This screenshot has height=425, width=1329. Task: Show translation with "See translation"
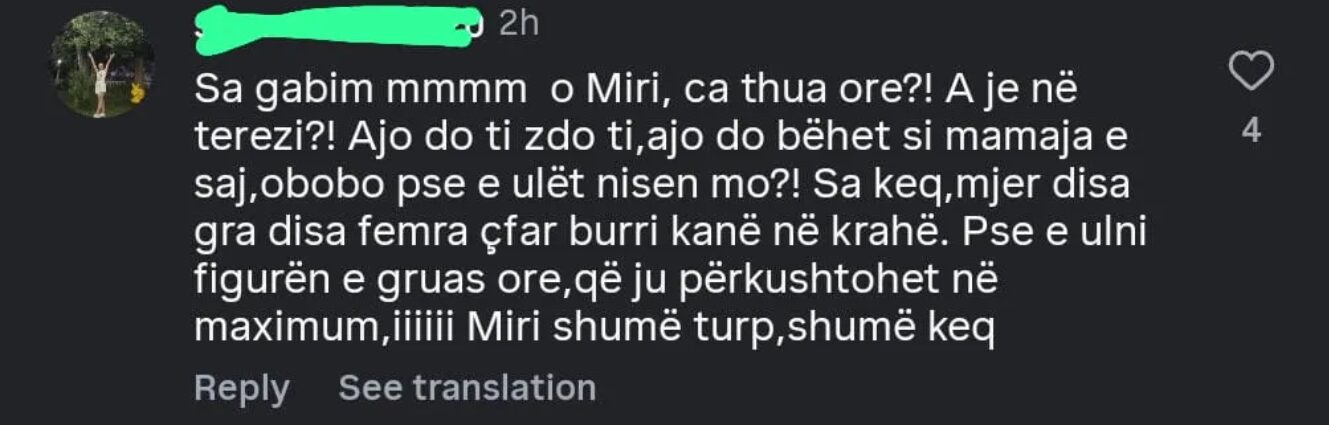point(467,387)
